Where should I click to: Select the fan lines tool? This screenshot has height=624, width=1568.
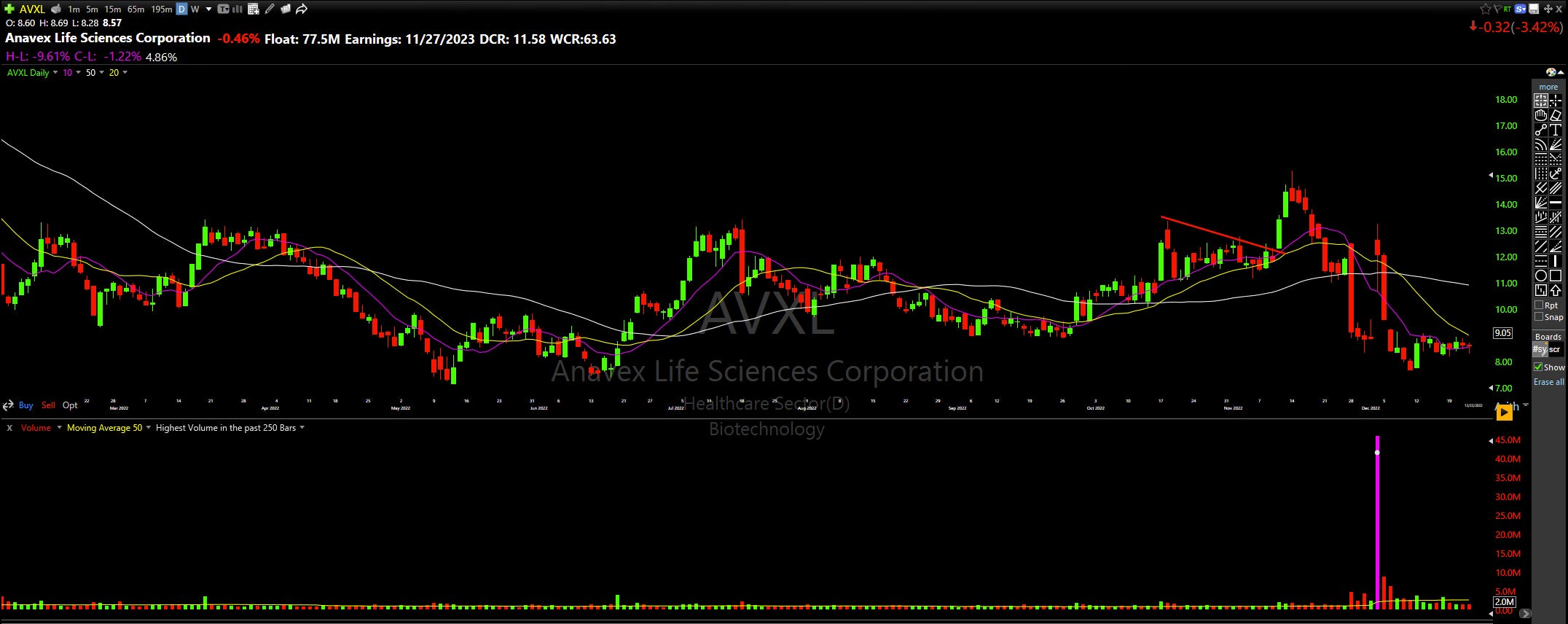[1556, 144]
